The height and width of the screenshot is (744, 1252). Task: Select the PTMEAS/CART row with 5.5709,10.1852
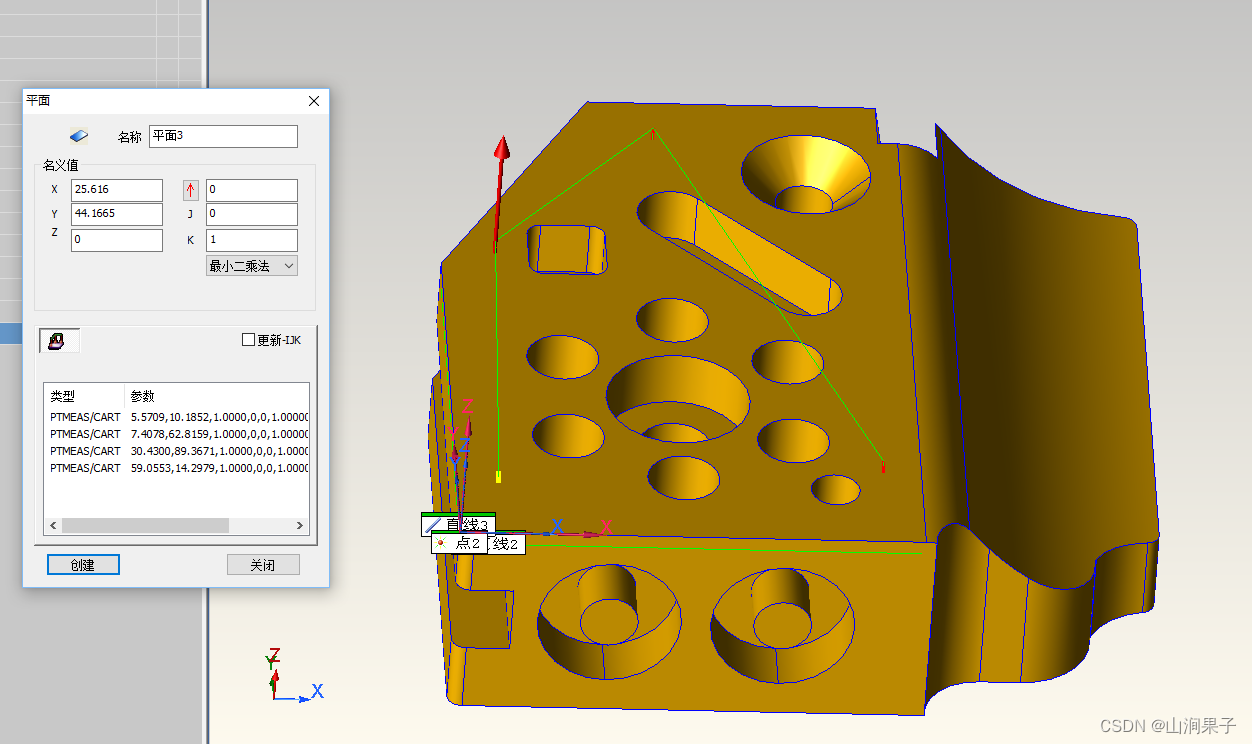click(177, 417)
